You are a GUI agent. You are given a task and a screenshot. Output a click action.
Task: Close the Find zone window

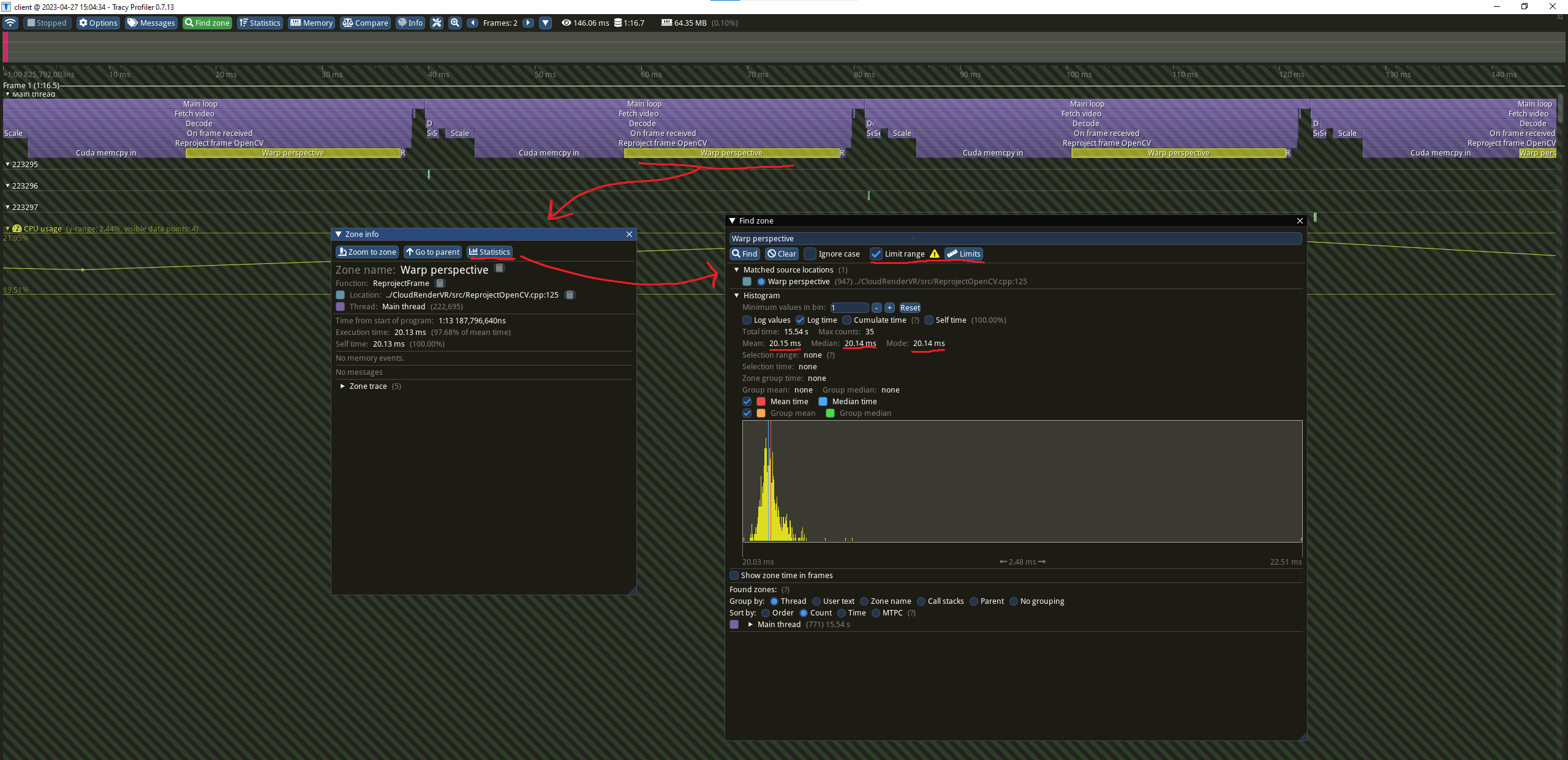tap(1300, 220)
